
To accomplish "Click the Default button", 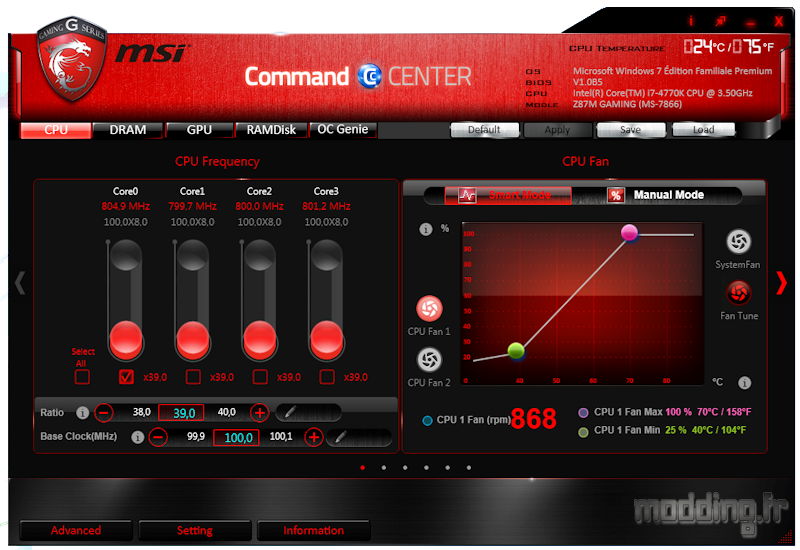I will click(484, 130).
